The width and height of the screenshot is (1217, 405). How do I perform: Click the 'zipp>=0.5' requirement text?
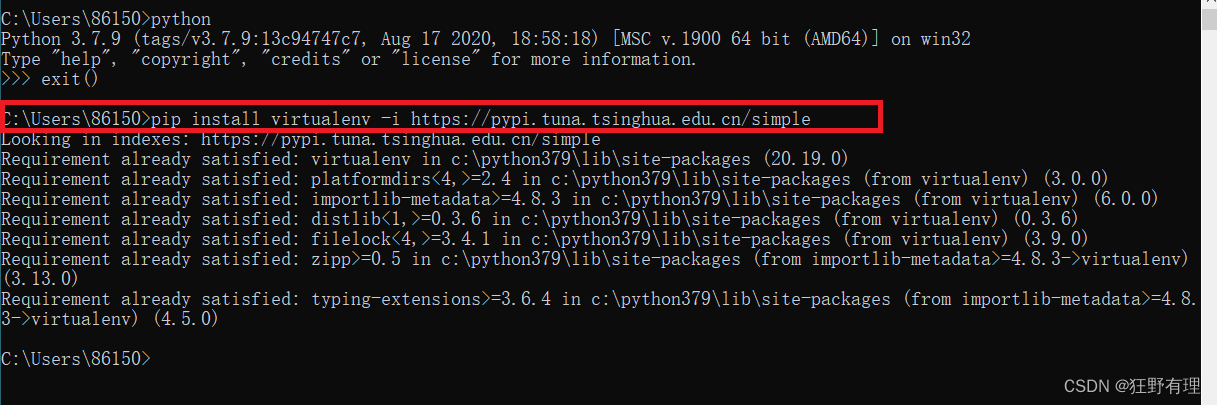coord(357,259)
